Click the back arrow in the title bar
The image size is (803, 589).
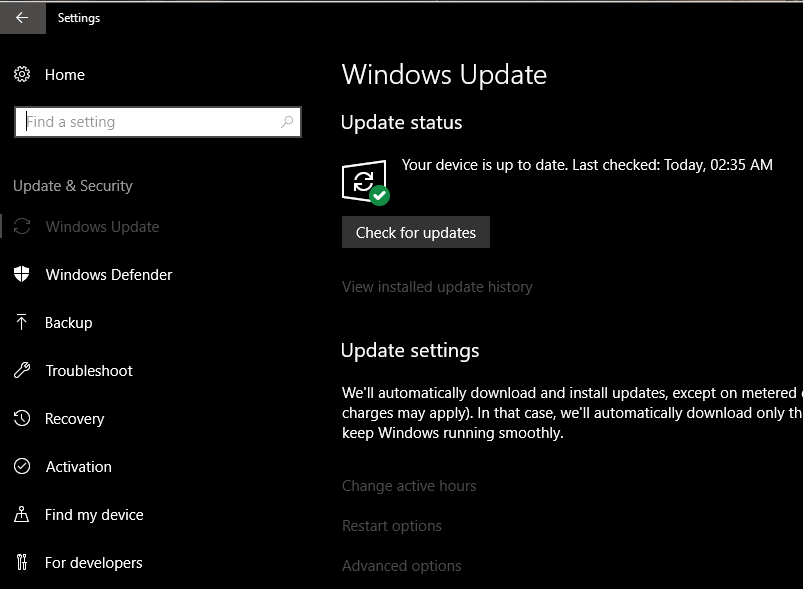click(22, 17)
